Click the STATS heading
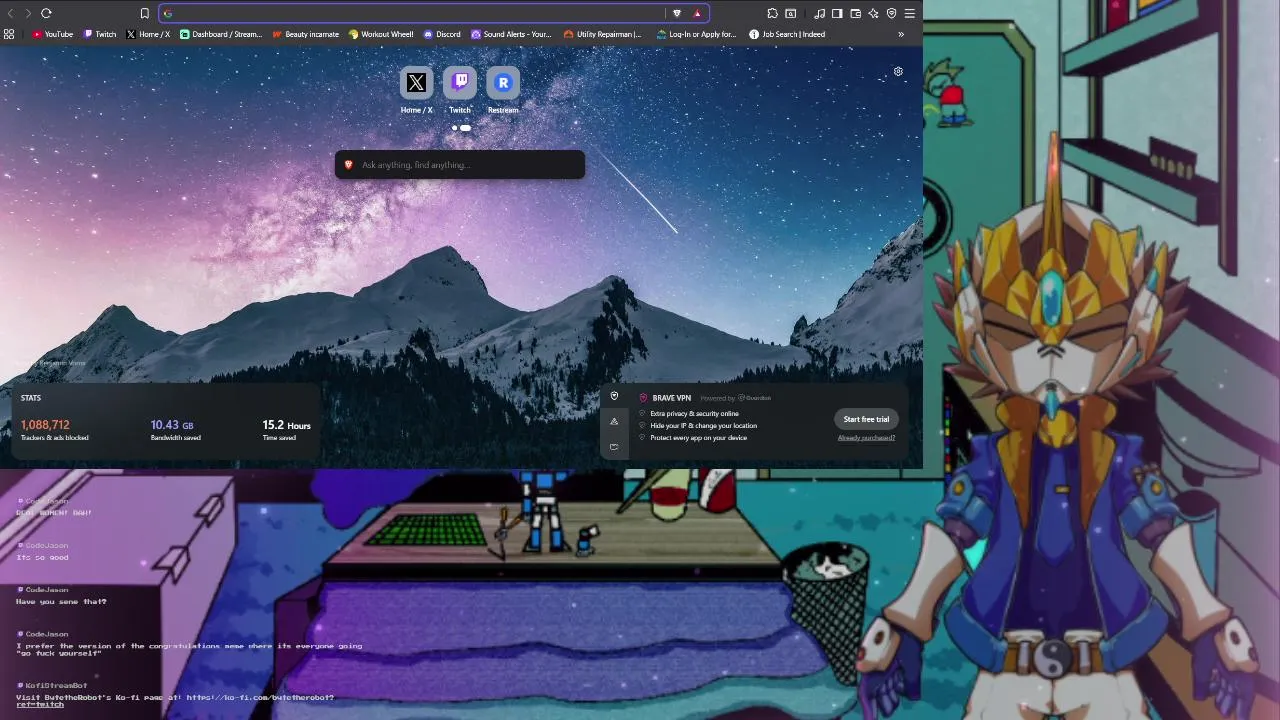 click(x=31, y=398)
